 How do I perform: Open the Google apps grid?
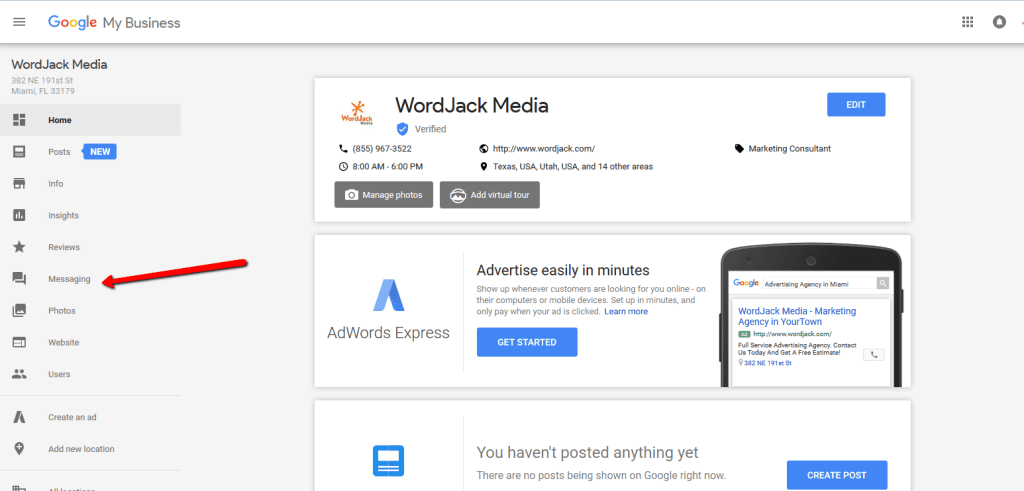[968, 22]
